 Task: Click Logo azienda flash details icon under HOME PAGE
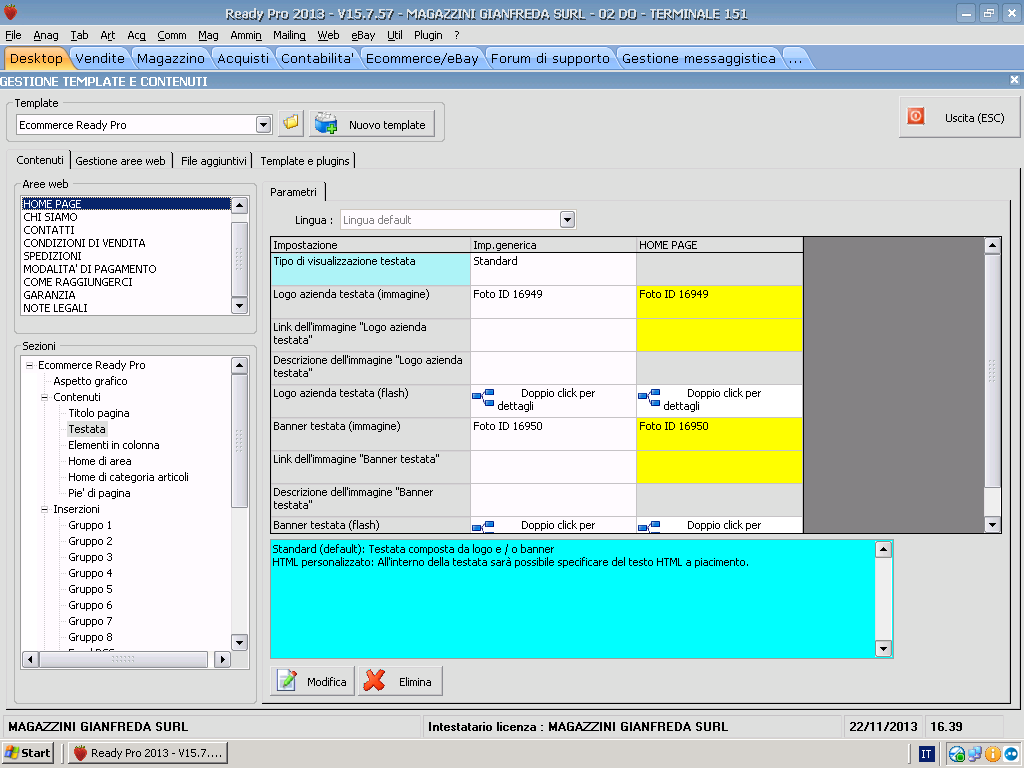pyautogui.click(x=649, y=397)
